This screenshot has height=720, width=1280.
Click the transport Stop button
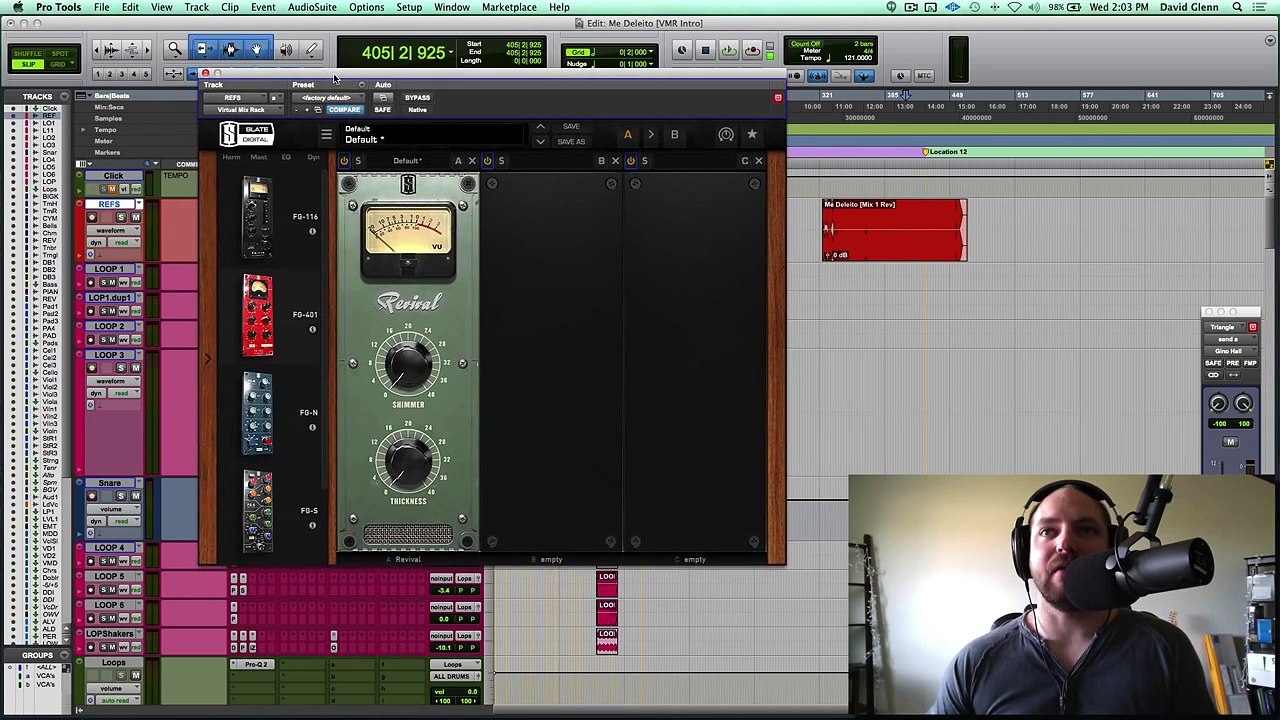tap(705, 51)
